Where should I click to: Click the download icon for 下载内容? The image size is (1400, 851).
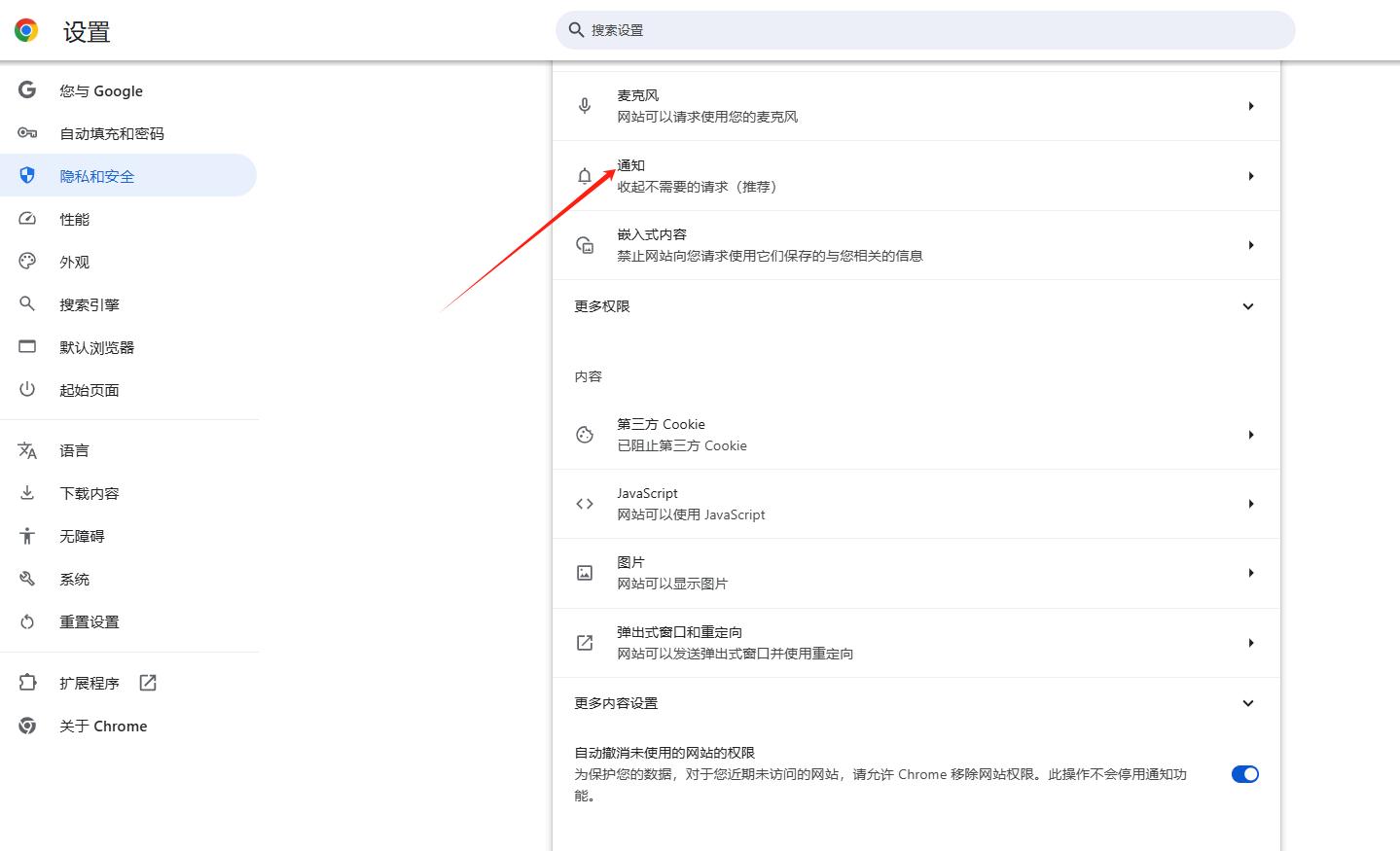click(x=27, y=493)
